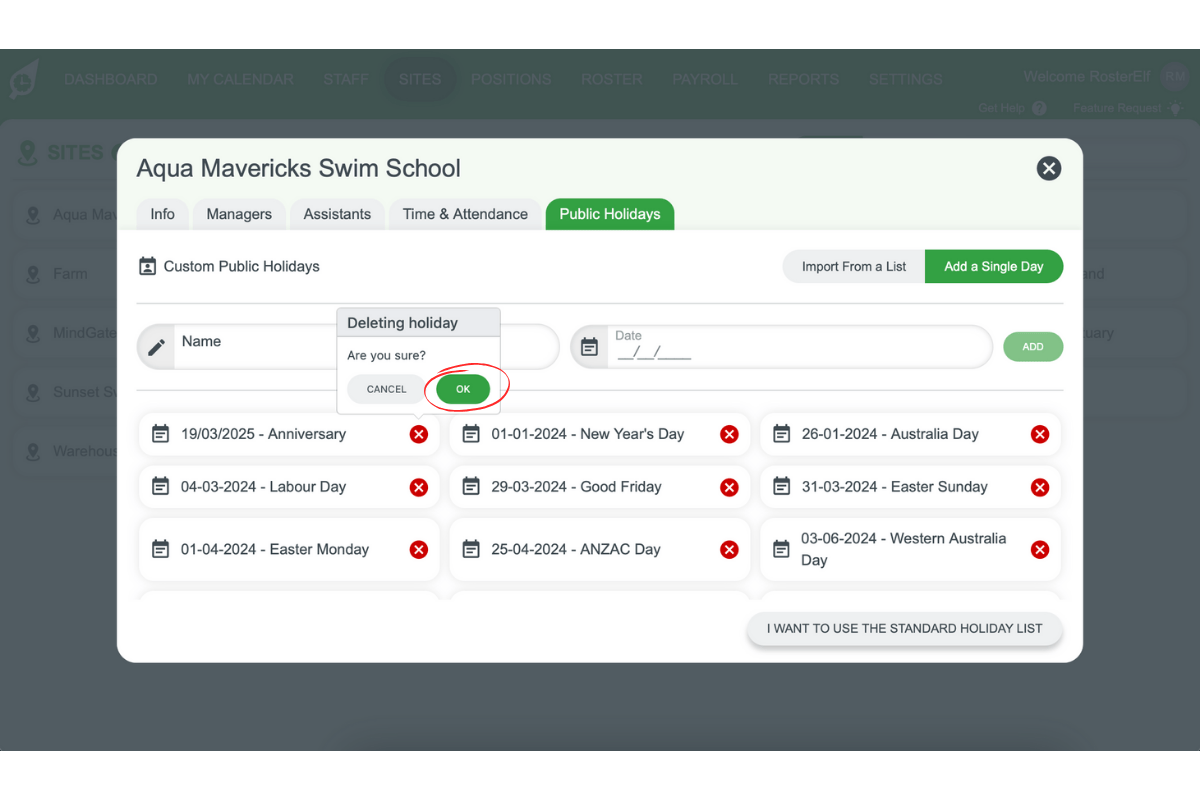The image size is (1200, 800).
Task: Close the Aqua Mavericks Swim School dialog
Action: [1048, 168]
